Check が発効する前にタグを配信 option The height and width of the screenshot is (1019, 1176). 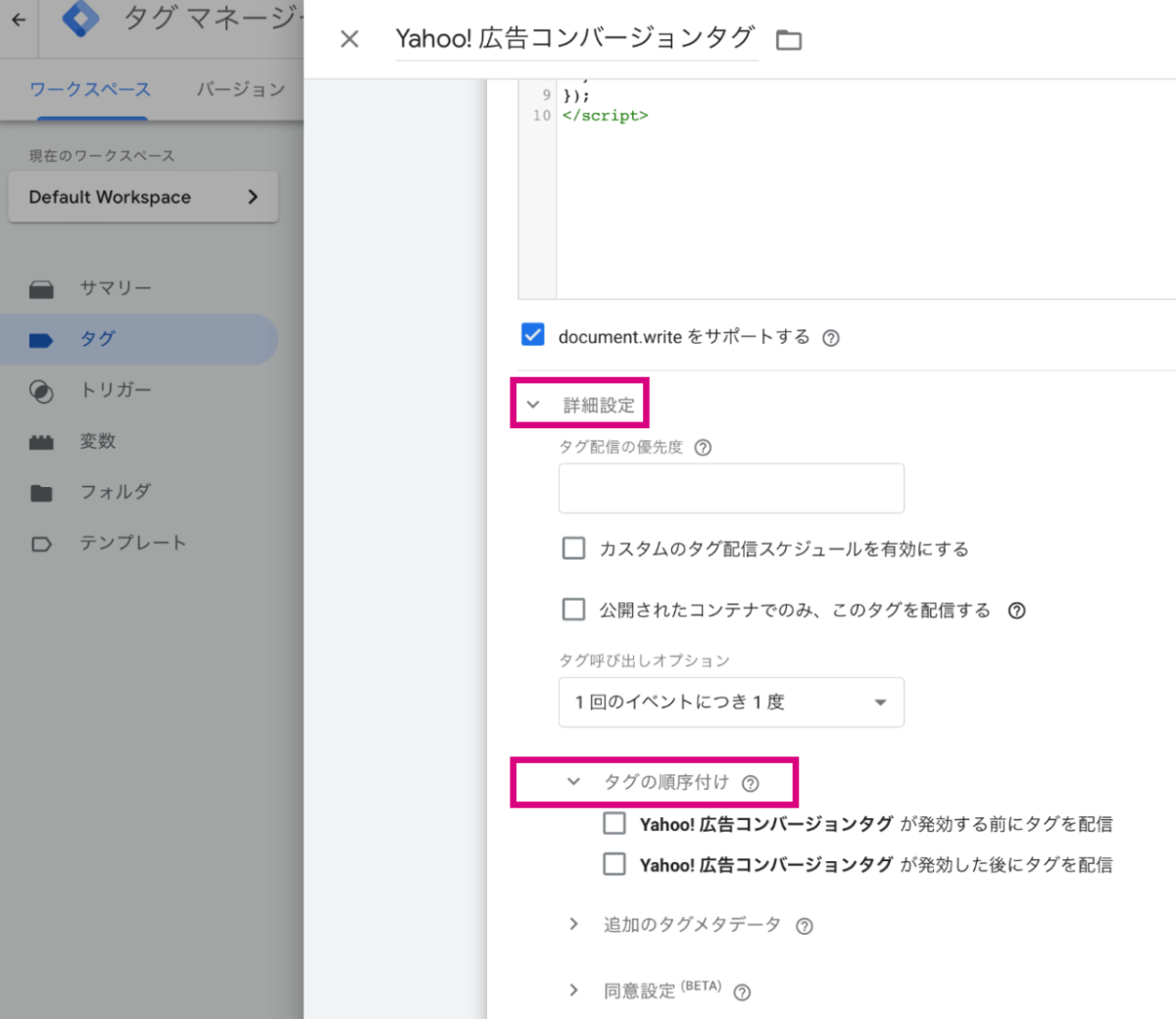614,823
